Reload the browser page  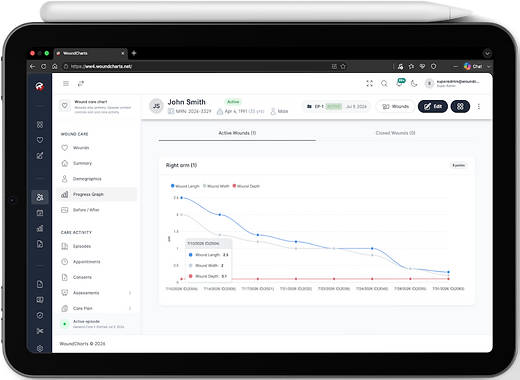[x=44, y=66]
